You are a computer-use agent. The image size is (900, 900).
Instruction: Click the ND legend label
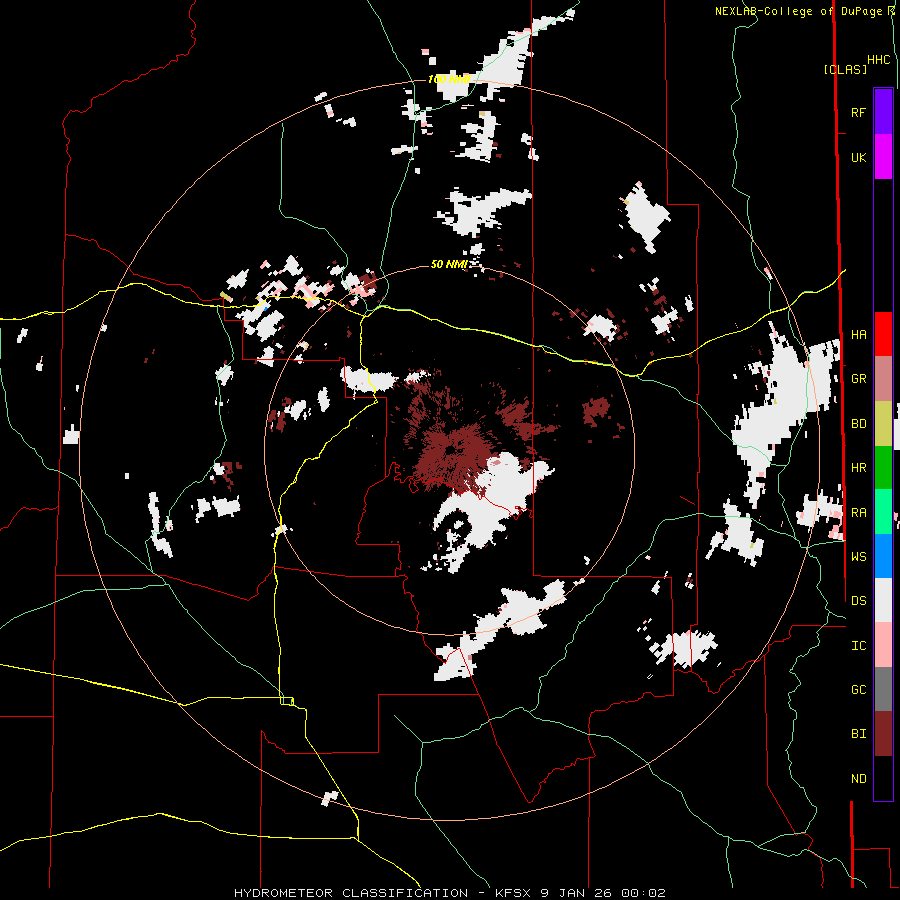click(858, 778)
